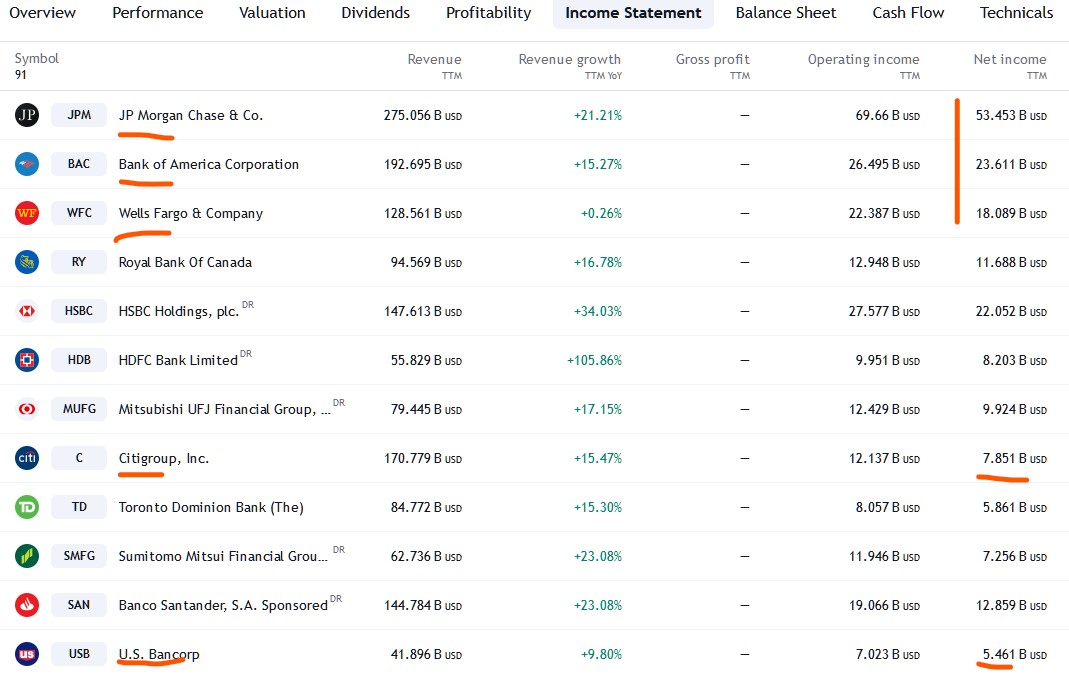This screenshot has height=674, width=1069.
Task: Click the Royal Bank of Canada logo
Action: pyautogui.click(x=27, y=262)
